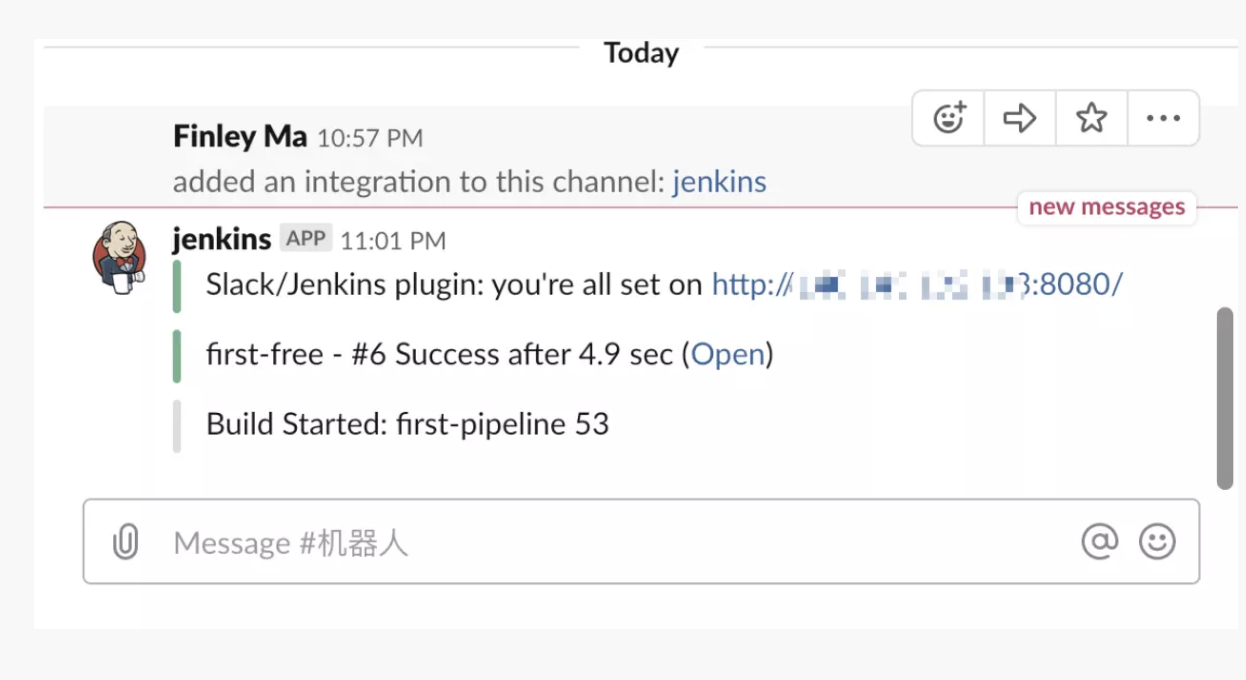Open the jenkins integration link
This screenshot has width=1246, height=680.
point(719,182)
